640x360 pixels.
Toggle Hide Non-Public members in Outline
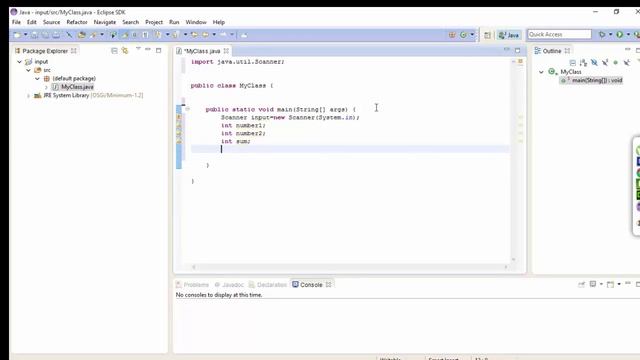tap(616, 62)
